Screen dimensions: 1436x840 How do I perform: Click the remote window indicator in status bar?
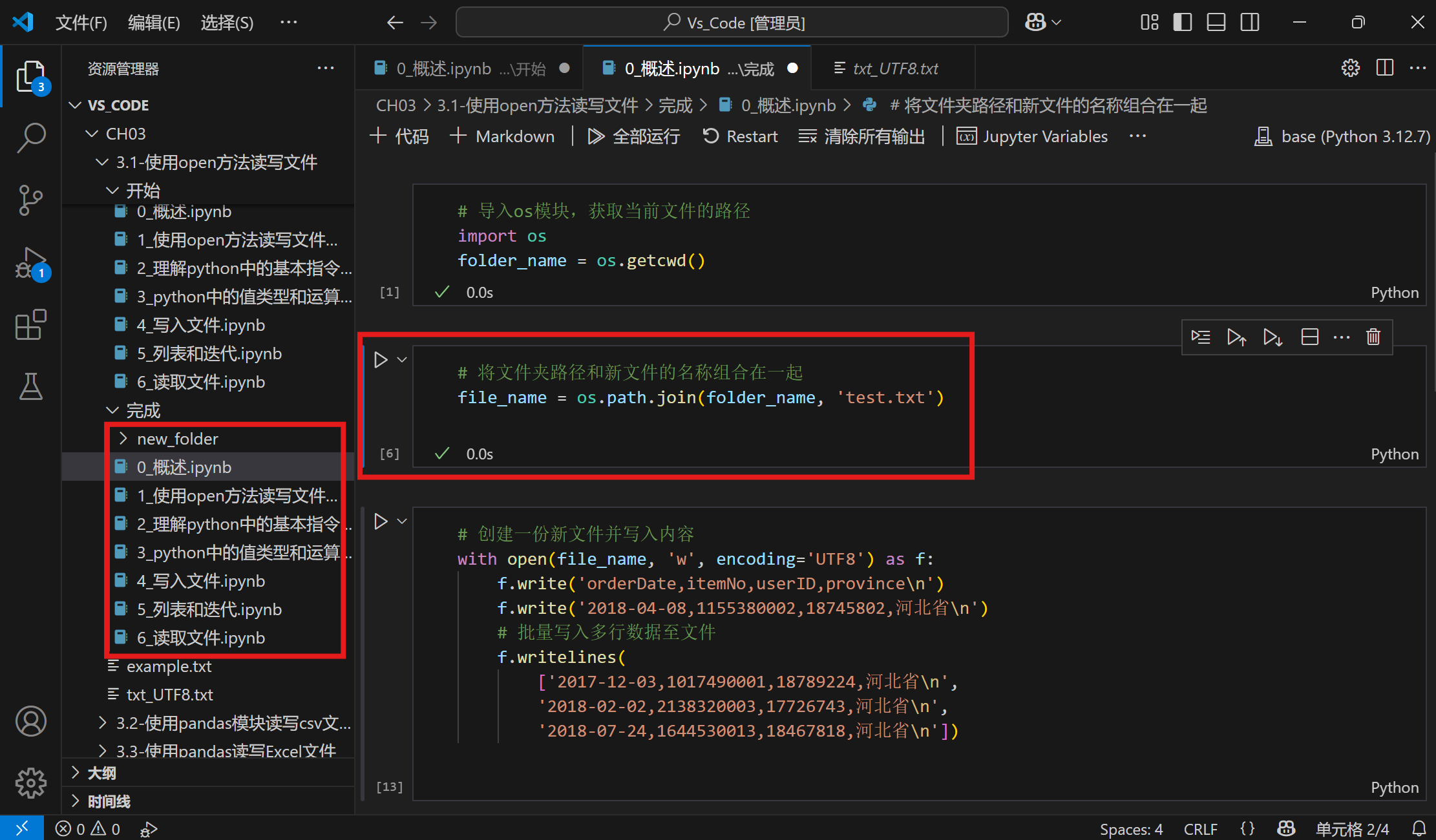pos(22,828)
